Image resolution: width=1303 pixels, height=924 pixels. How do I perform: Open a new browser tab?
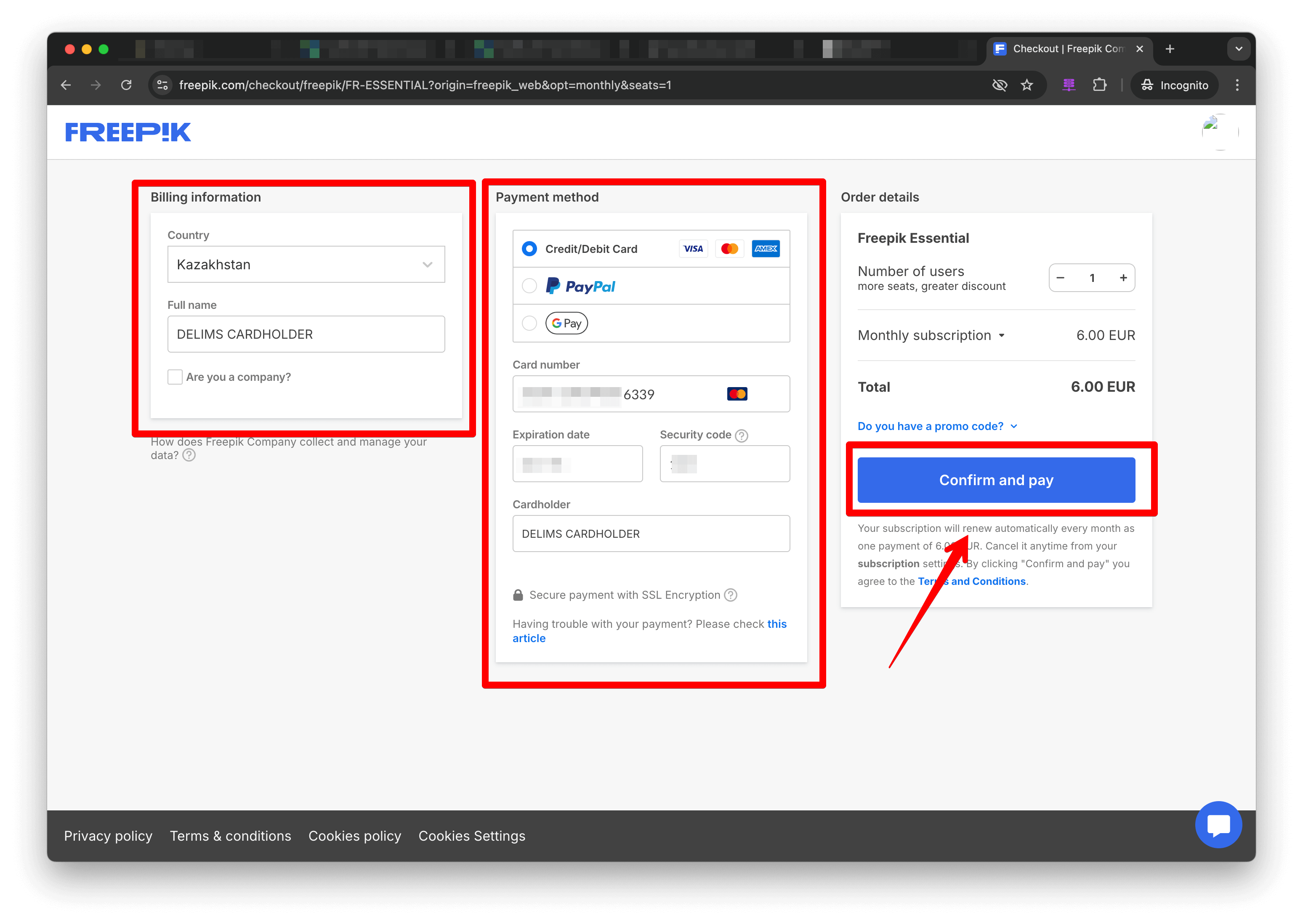[1170, 49]
